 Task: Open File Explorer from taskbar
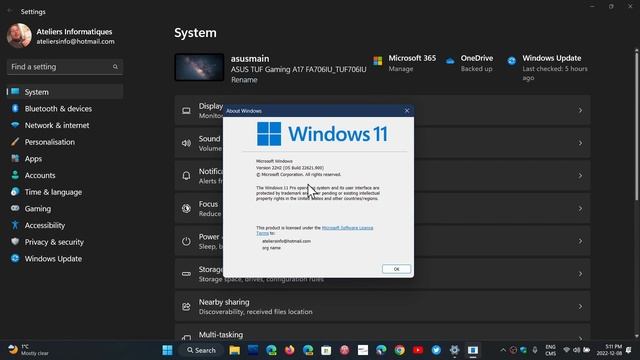coord(234,350)
